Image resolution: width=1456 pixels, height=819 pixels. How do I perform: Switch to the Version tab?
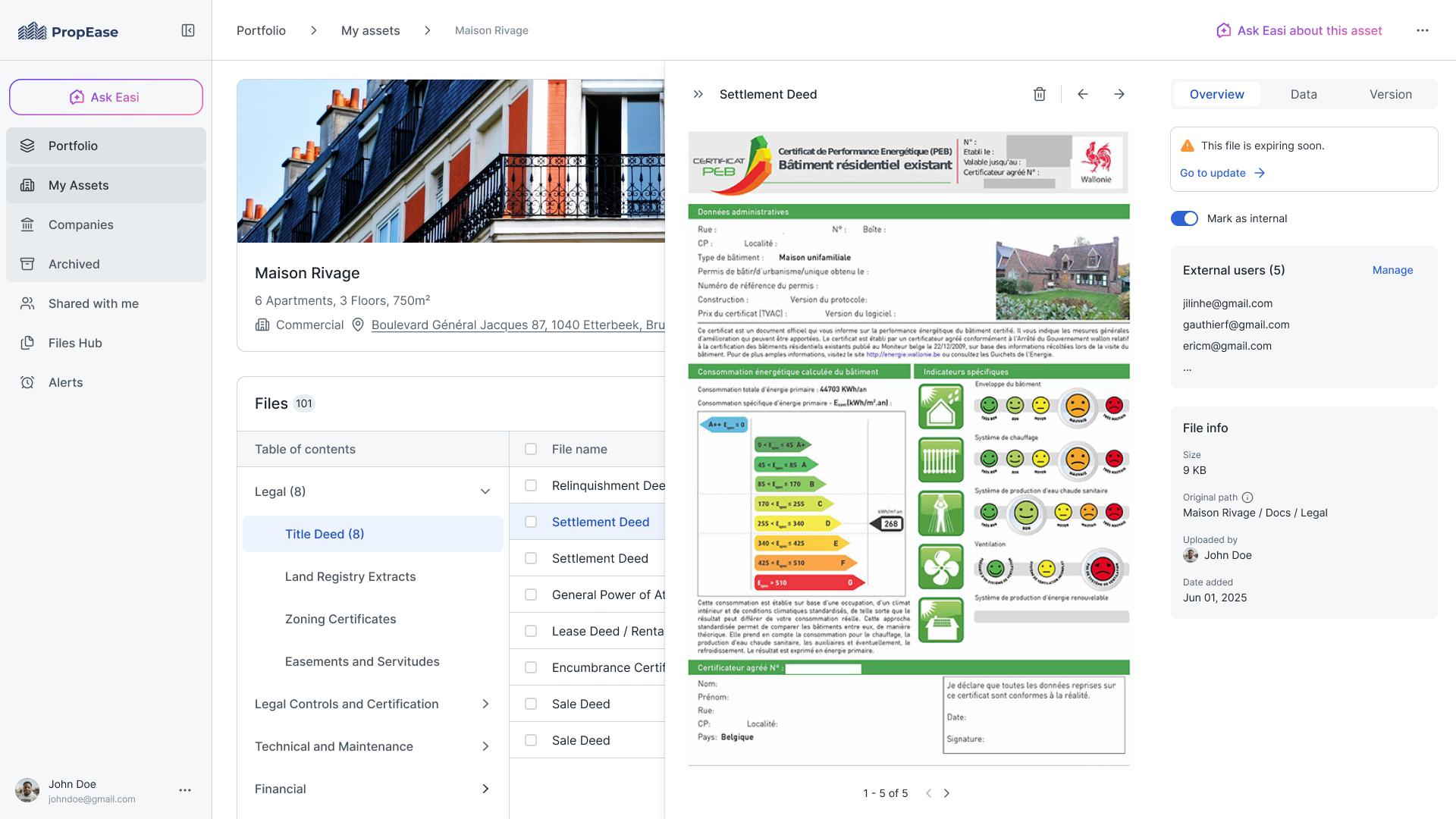click(1390, 94)
